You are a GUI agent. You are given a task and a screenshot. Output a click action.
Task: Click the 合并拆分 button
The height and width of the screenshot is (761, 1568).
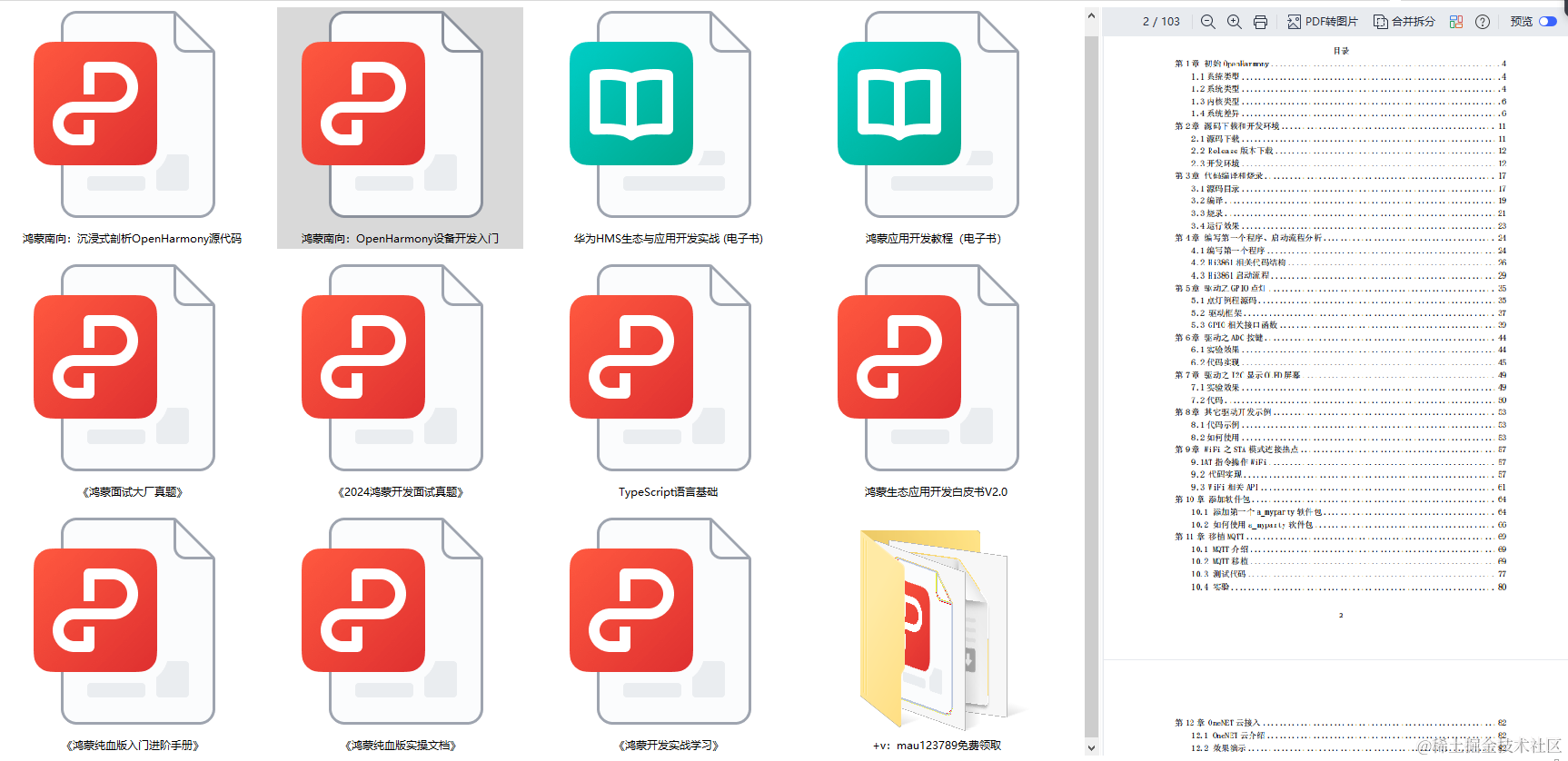pyautogui.click(x=1404, y=22)
